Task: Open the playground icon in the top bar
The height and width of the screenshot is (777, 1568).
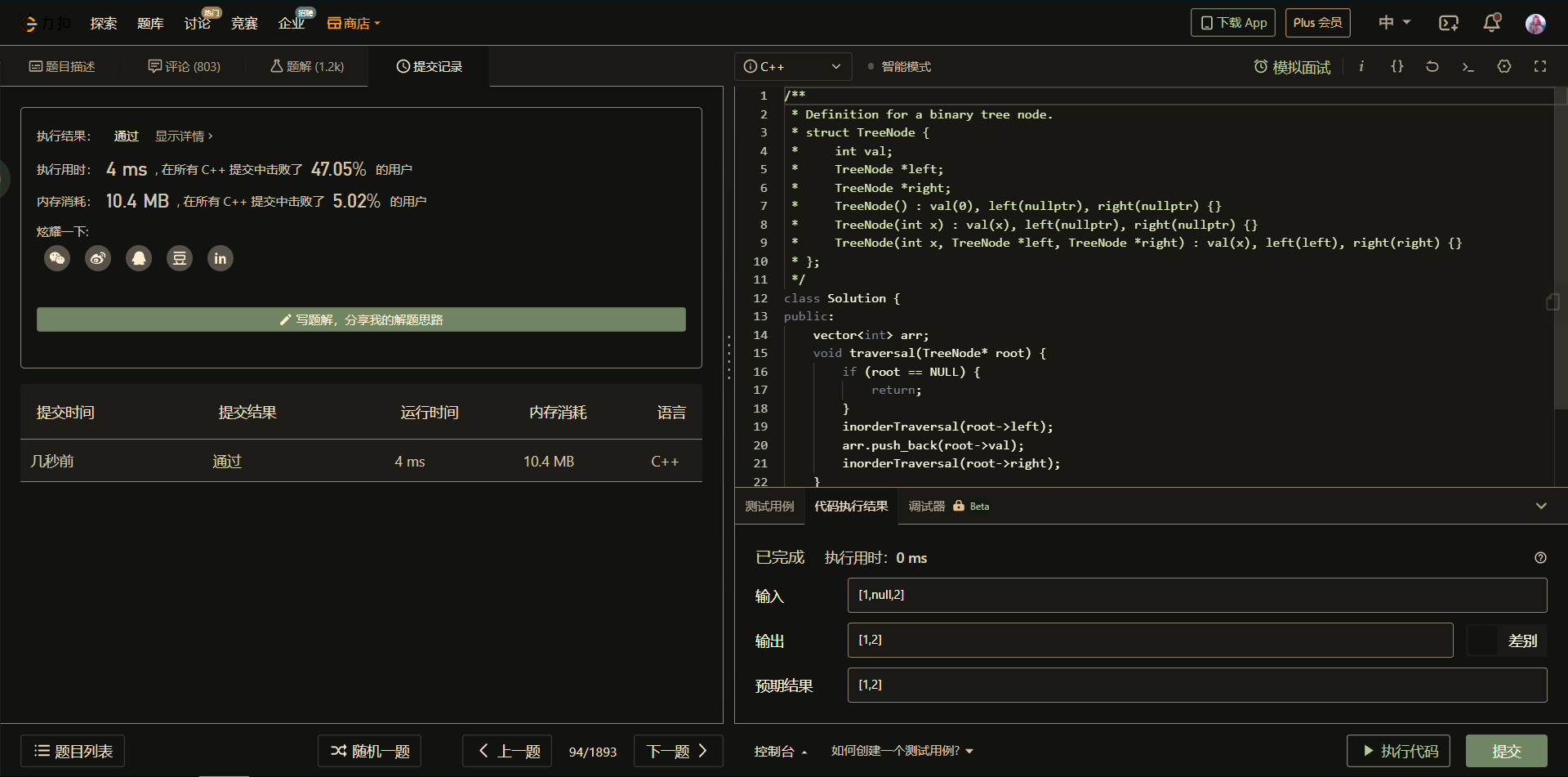Action: 1448,23
